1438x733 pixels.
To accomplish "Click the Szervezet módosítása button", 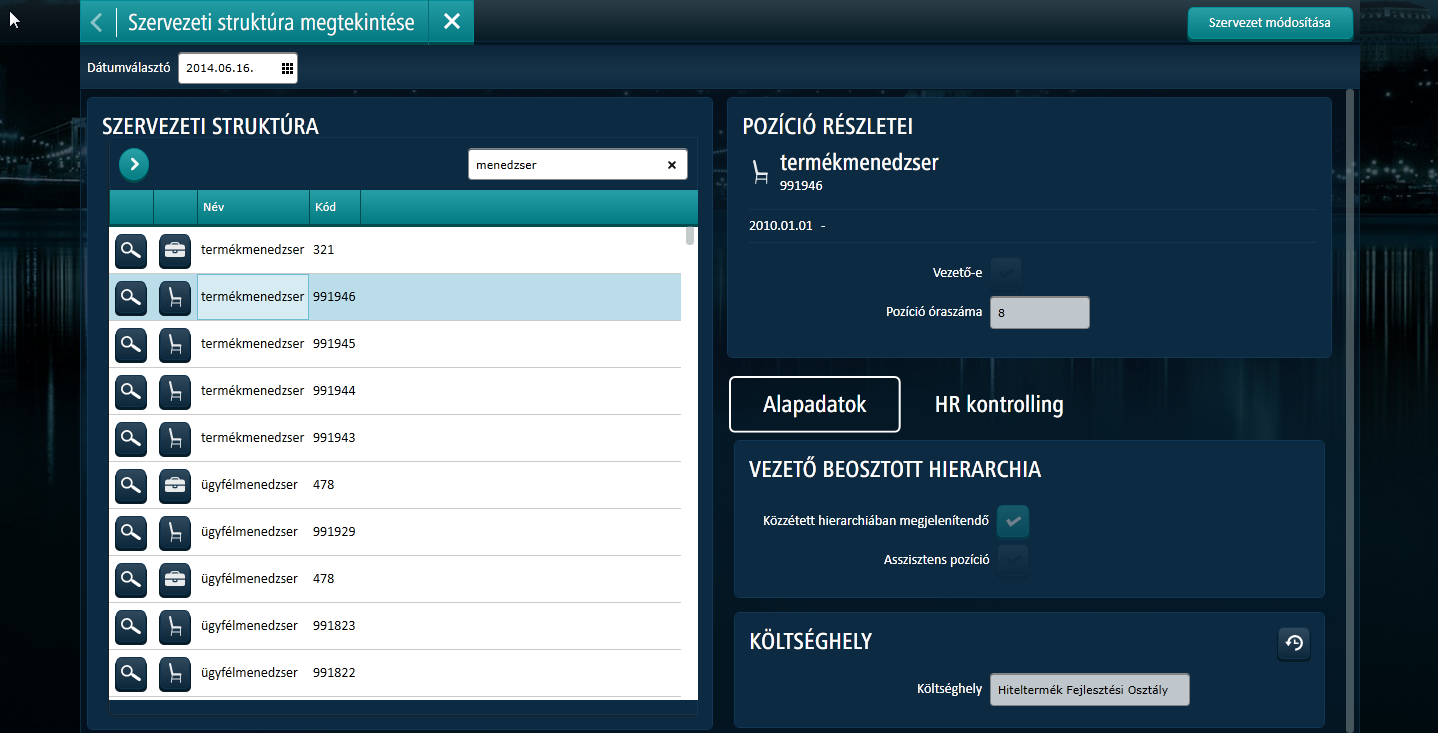I will pyautogui.click(x=1270, y=23).
